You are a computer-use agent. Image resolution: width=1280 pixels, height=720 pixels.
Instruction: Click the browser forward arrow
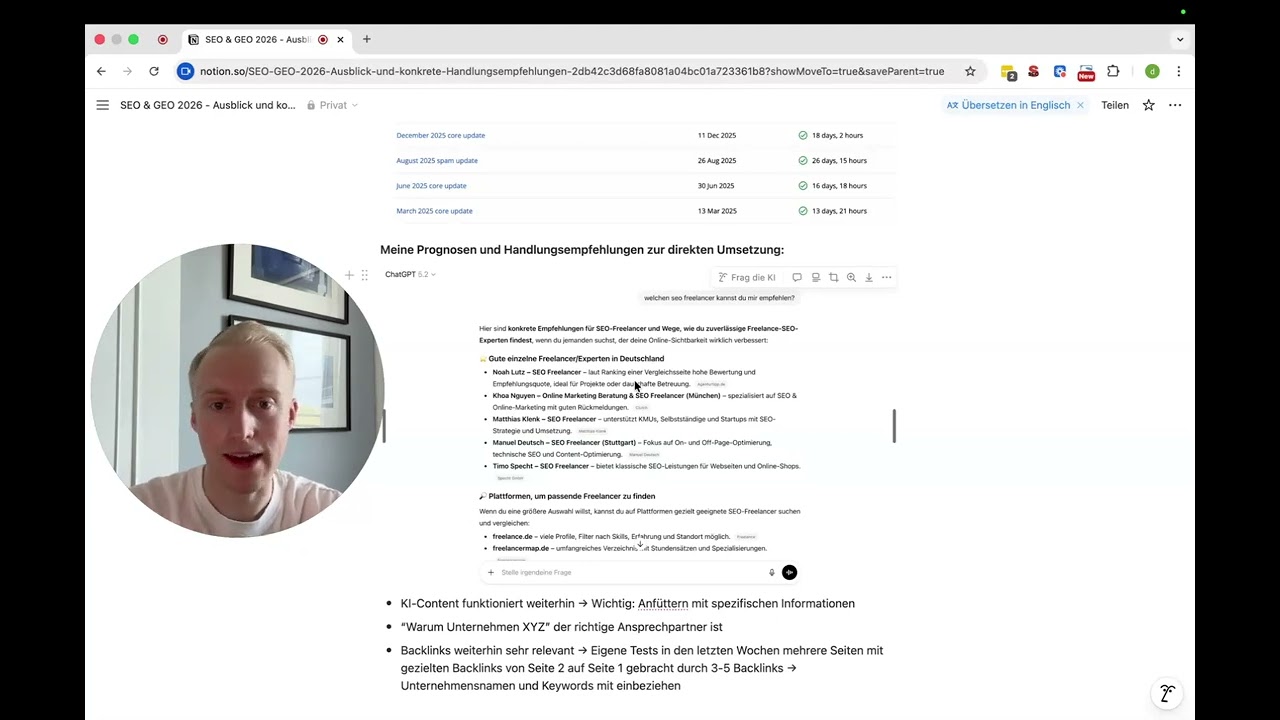tap(127, 71)
